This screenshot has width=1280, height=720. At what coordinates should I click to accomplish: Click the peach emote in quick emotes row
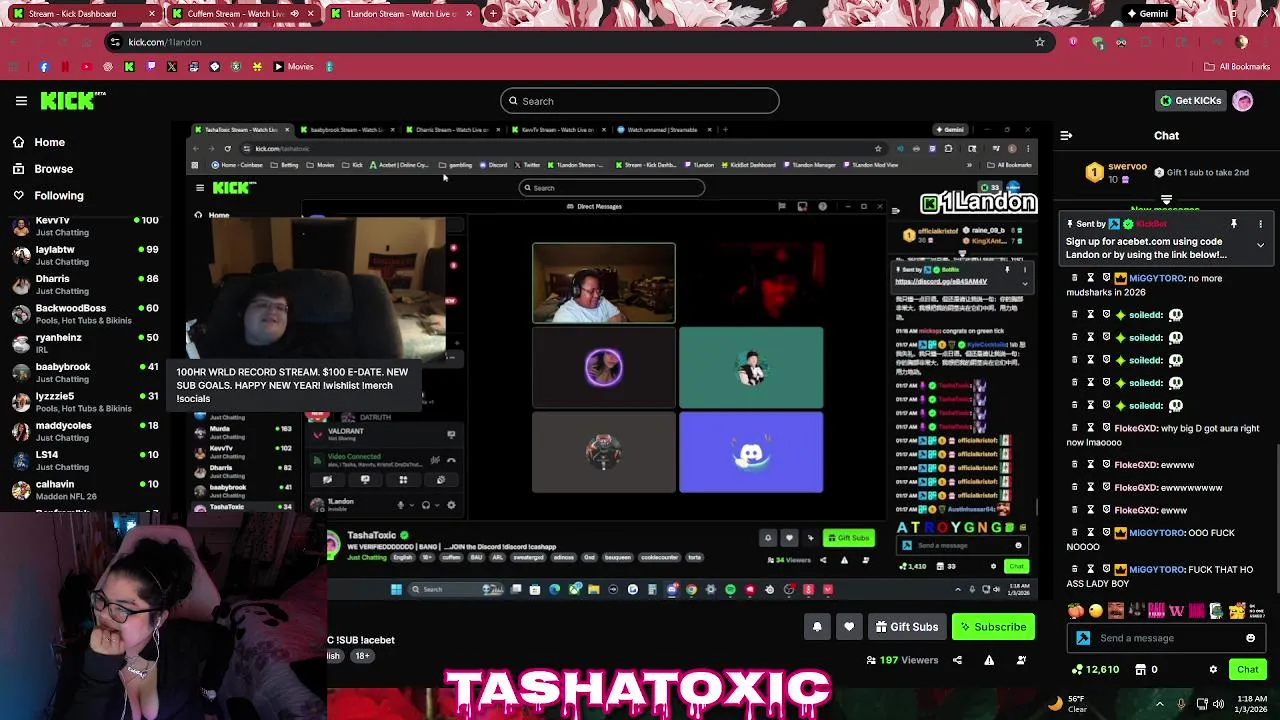tap(1076, 611)
